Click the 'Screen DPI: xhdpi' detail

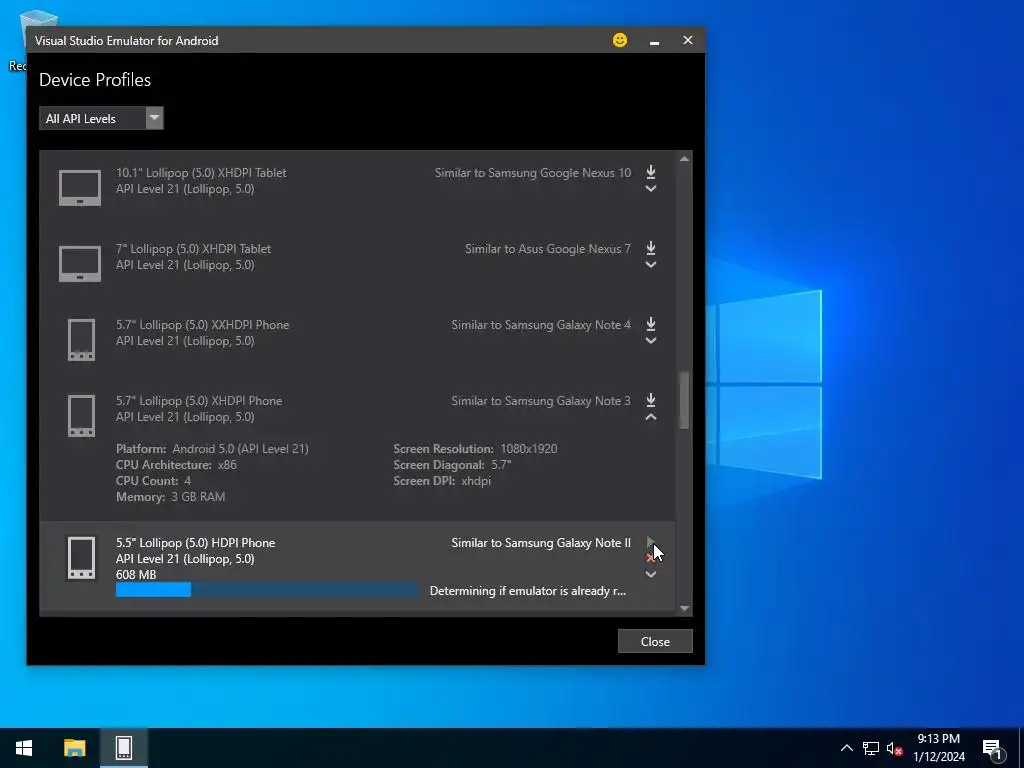pos(442,481)
